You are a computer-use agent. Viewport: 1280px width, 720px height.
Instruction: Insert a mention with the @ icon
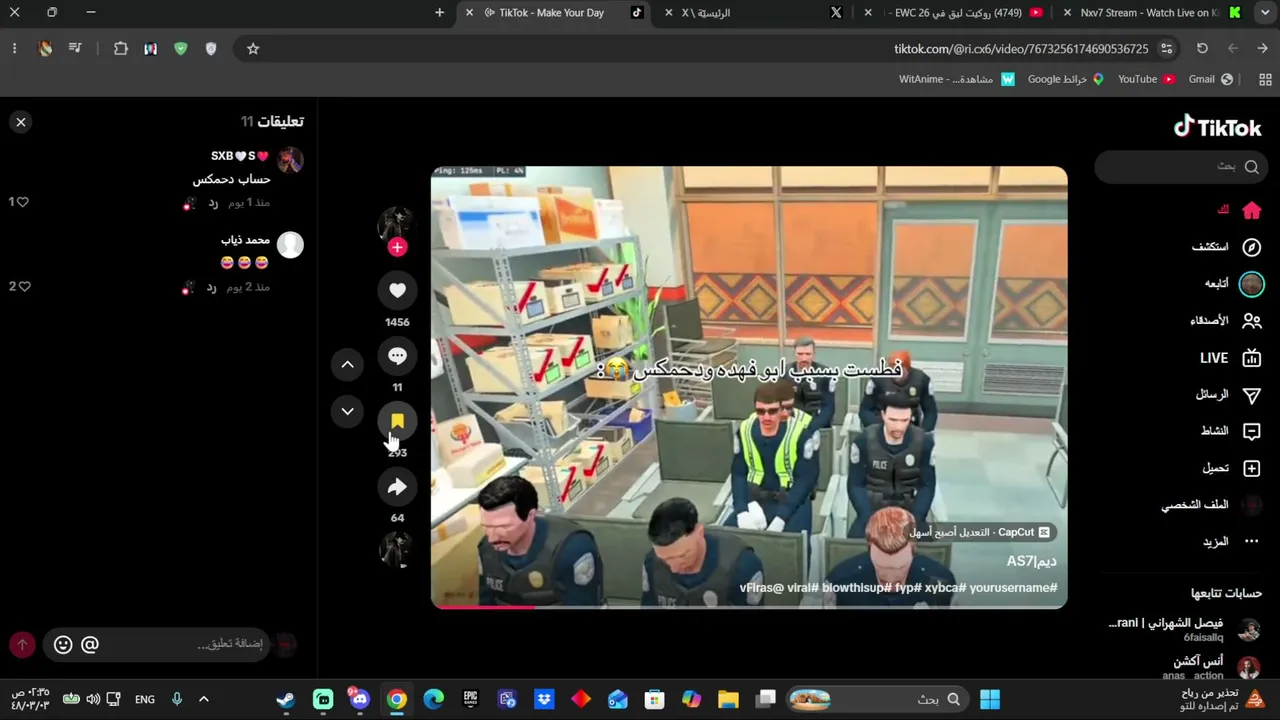coord(90,645)
